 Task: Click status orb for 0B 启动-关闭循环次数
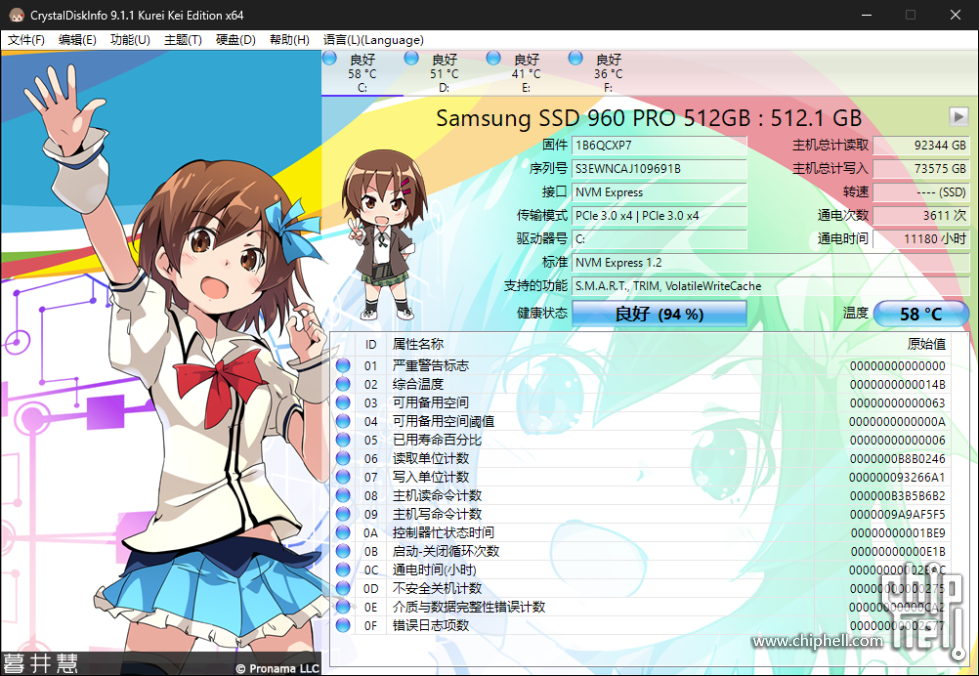(343, 551)
